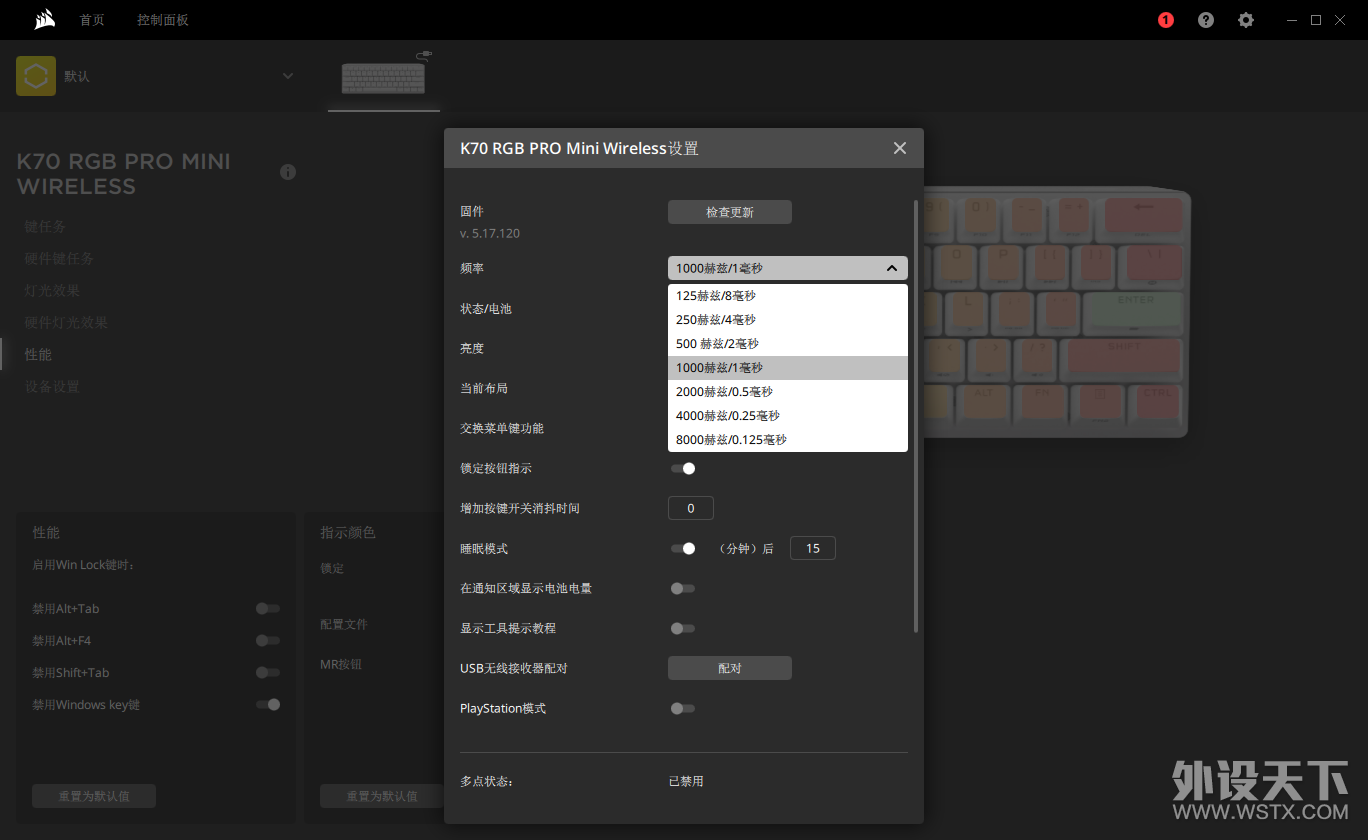Click 重置为默认值 in 性能 panel
The height and width of the screenshot is (840, 1368).
coord(94,796)
